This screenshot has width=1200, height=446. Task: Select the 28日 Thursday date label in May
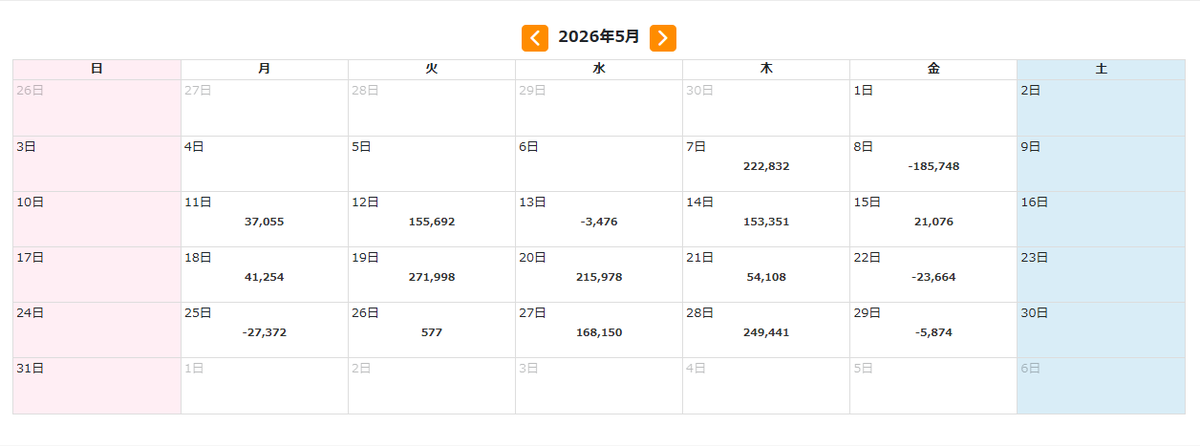(x=700, y=312)
